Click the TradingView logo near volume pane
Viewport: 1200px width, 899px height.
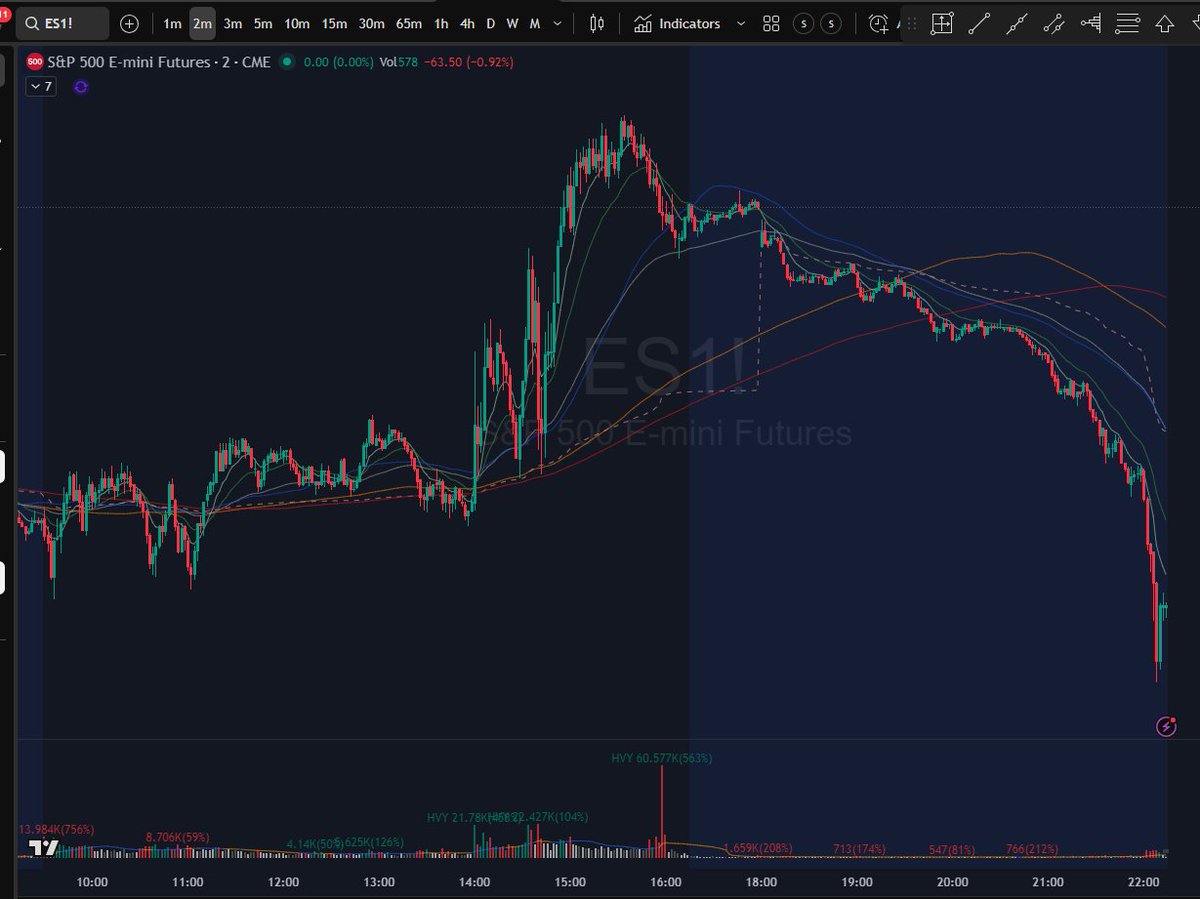pos(43,849)
